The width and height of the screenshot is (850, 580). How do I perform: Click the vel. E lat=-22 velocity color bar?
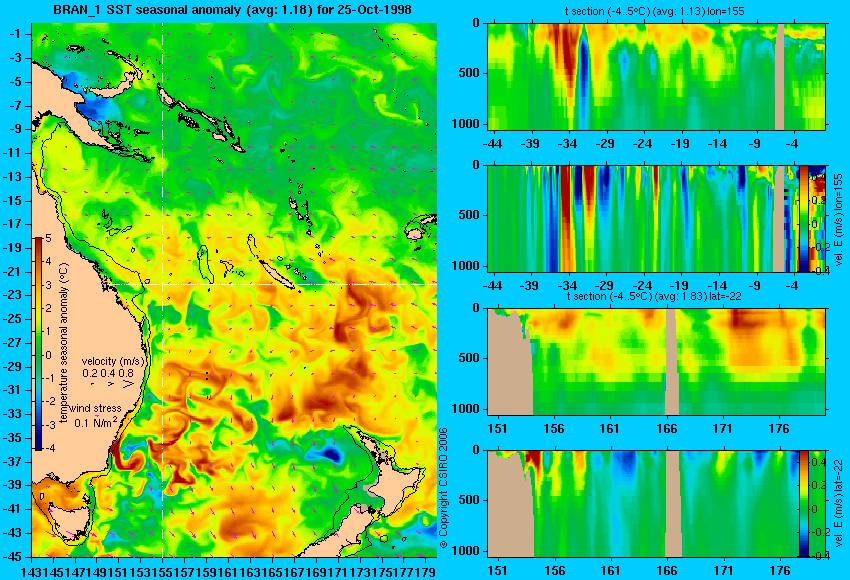(803, 504)
